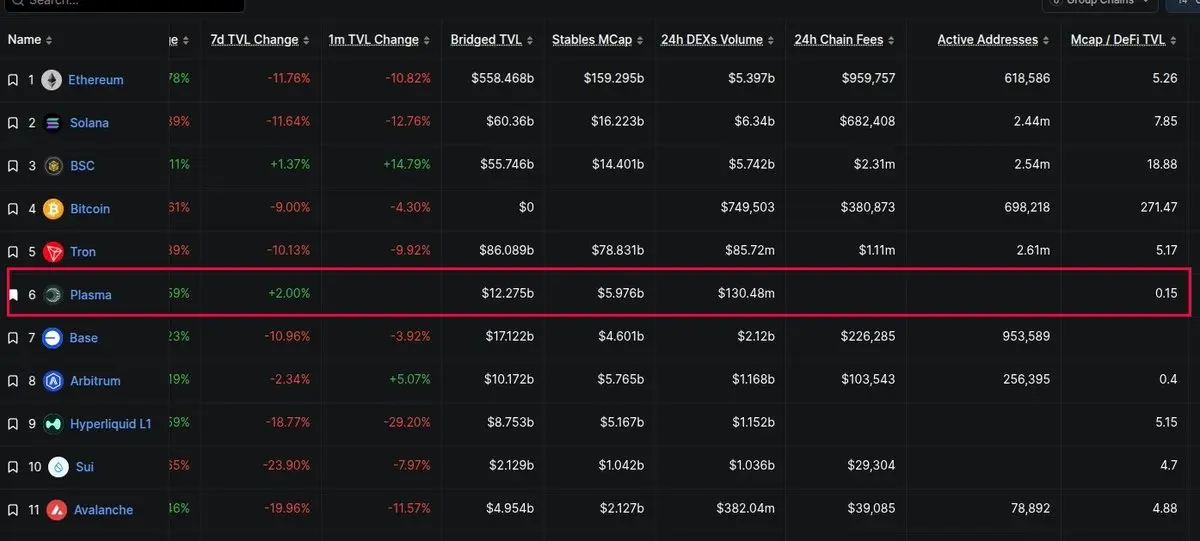The height and width of the screenshot is (541, 1200).
Task: Click the Ethereum chain logo icon
Action: [x=52, y=80]
